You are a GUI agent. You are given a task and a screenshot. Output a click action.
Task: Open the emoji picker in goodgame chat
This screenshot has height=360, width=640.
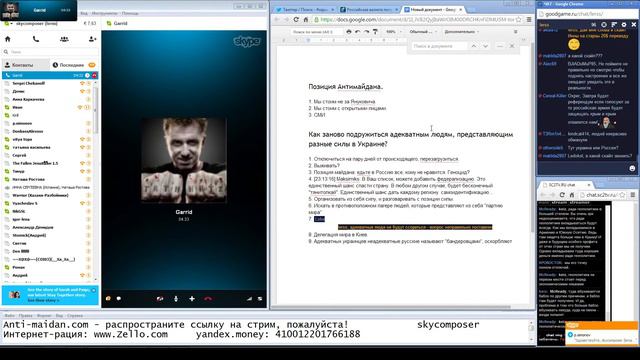(x=632, y=168)
